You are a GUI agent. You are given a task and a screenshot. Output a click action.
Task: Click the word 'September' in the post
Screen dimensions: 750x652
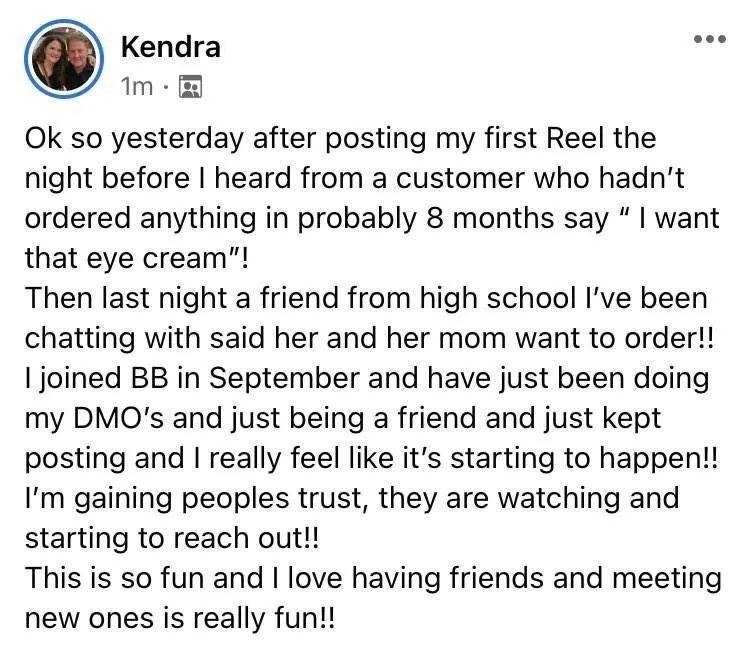click(284, 379)
